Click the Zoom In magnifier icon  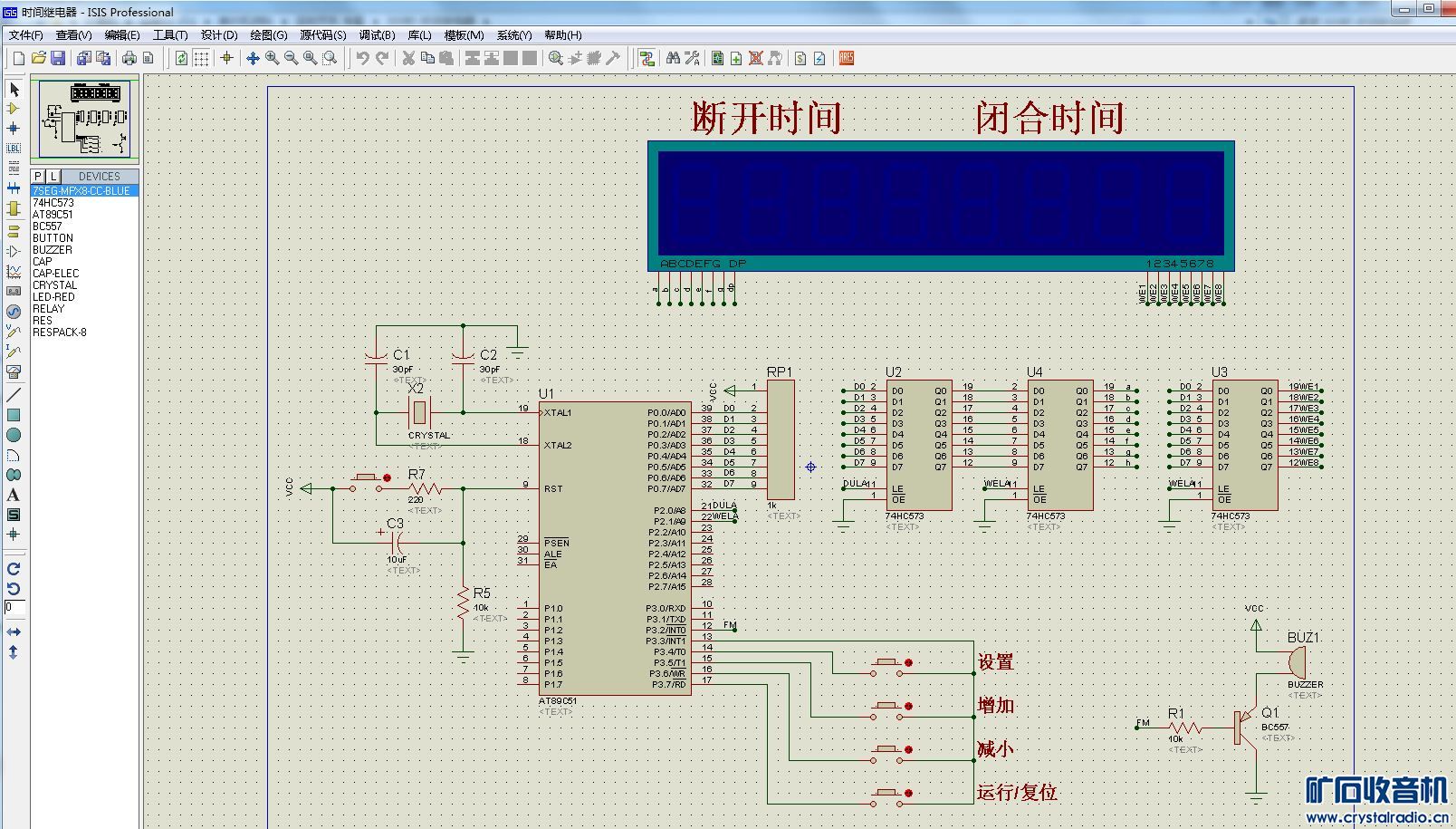(272, 58)
